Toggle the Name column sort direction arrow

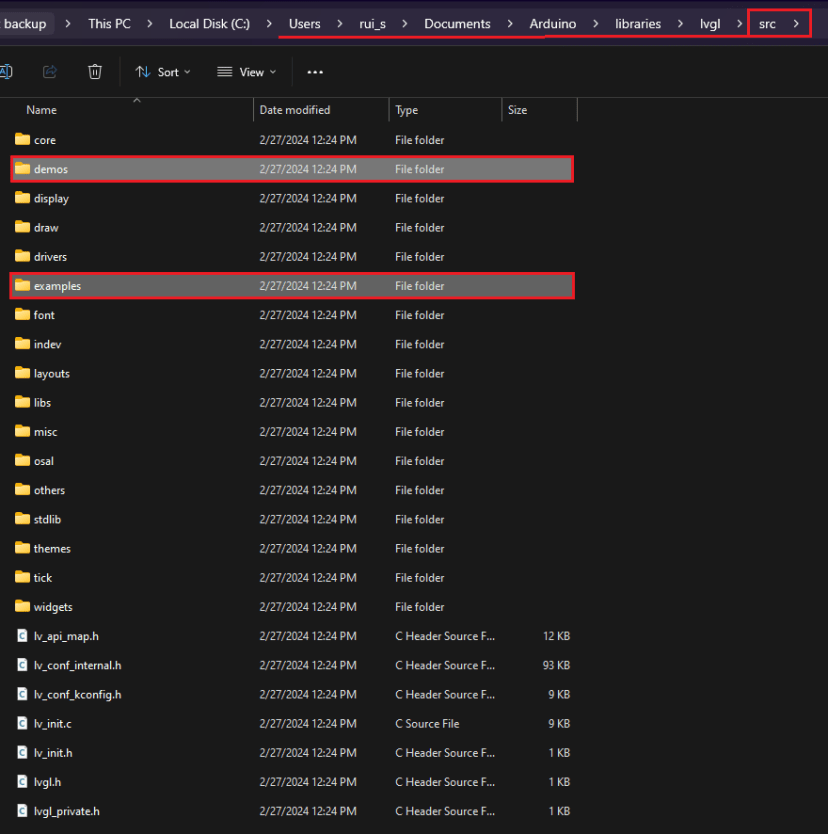coord(137,100)
